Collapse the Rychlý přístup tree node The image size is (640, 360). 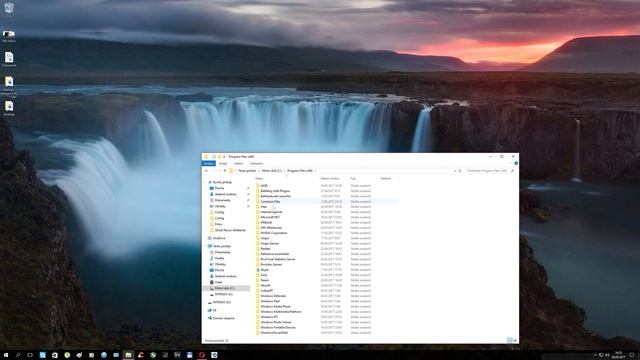pos(205,182)
